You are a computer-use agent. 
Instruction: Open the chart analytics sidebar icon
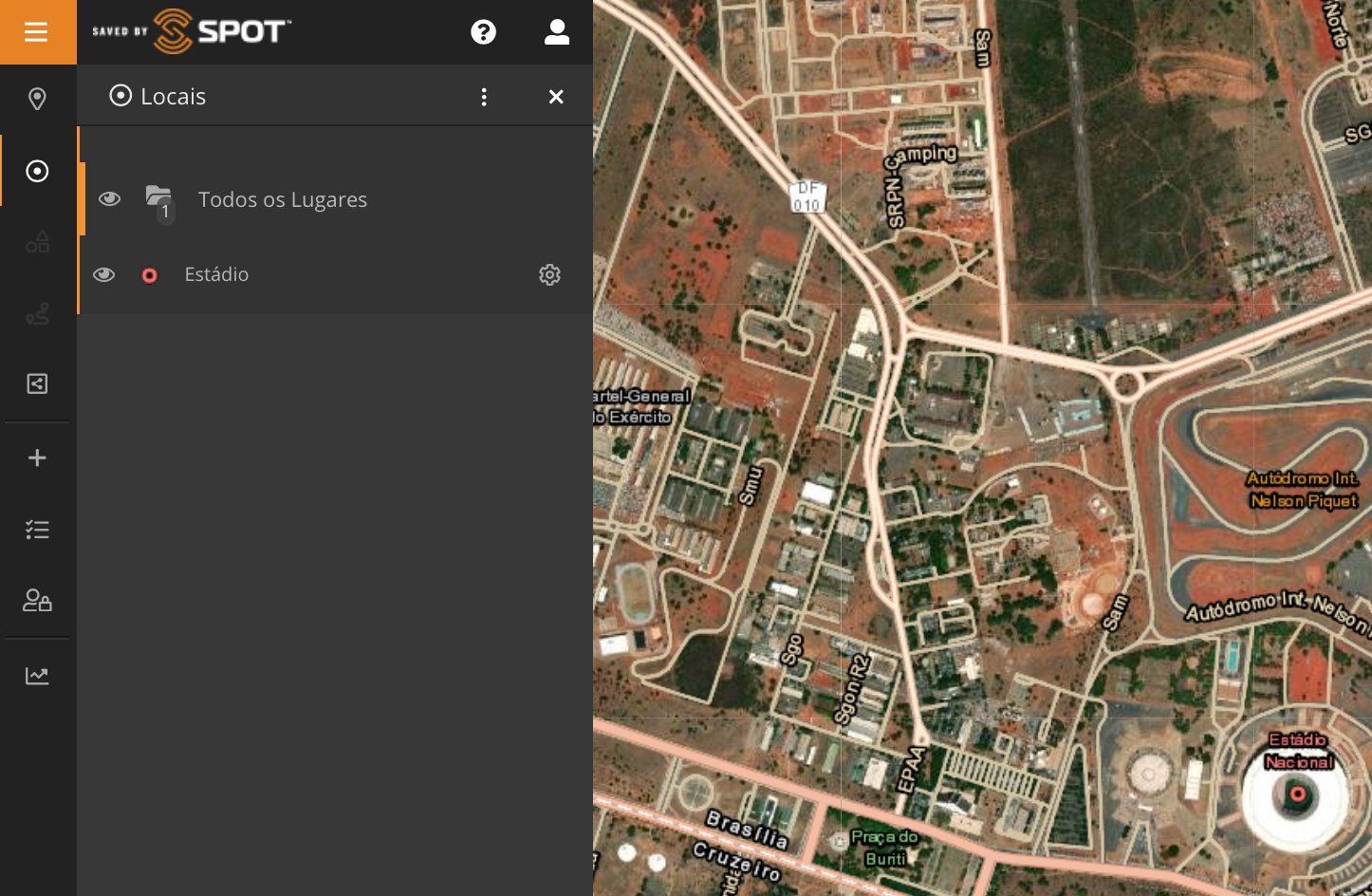click(x=37, y=676)
